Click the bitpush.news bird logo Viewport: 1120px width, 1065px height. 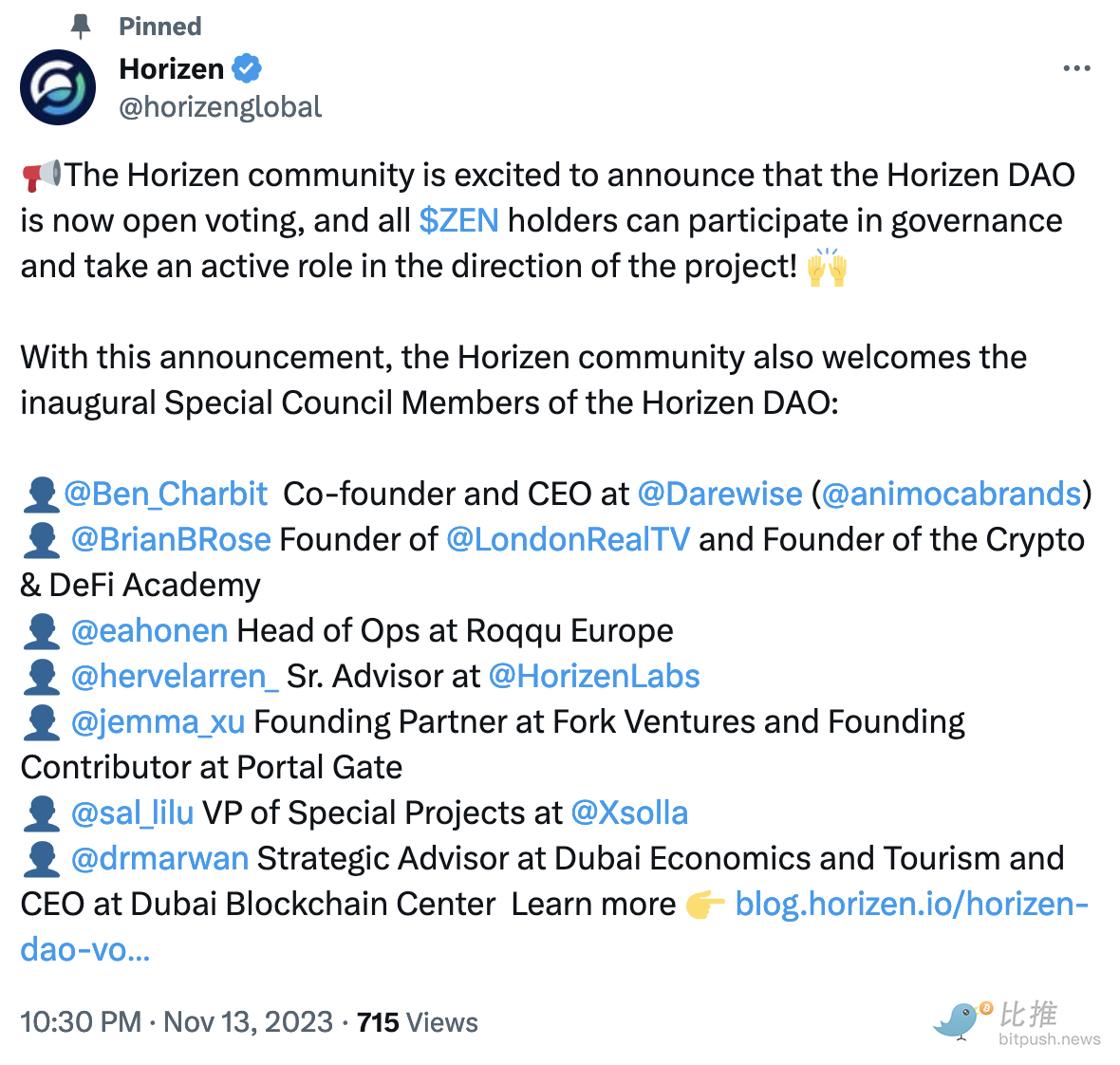click(x=962, y=1020)
